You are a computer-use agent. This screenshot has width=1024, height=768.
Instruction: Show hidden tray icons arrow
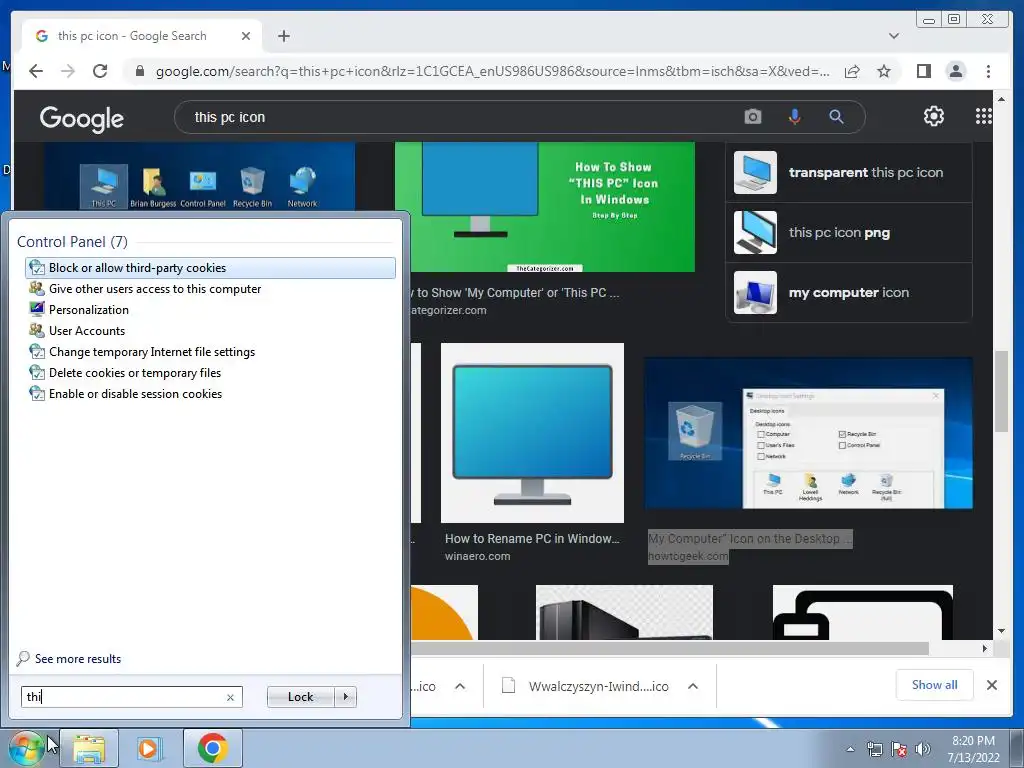point(850,750)
